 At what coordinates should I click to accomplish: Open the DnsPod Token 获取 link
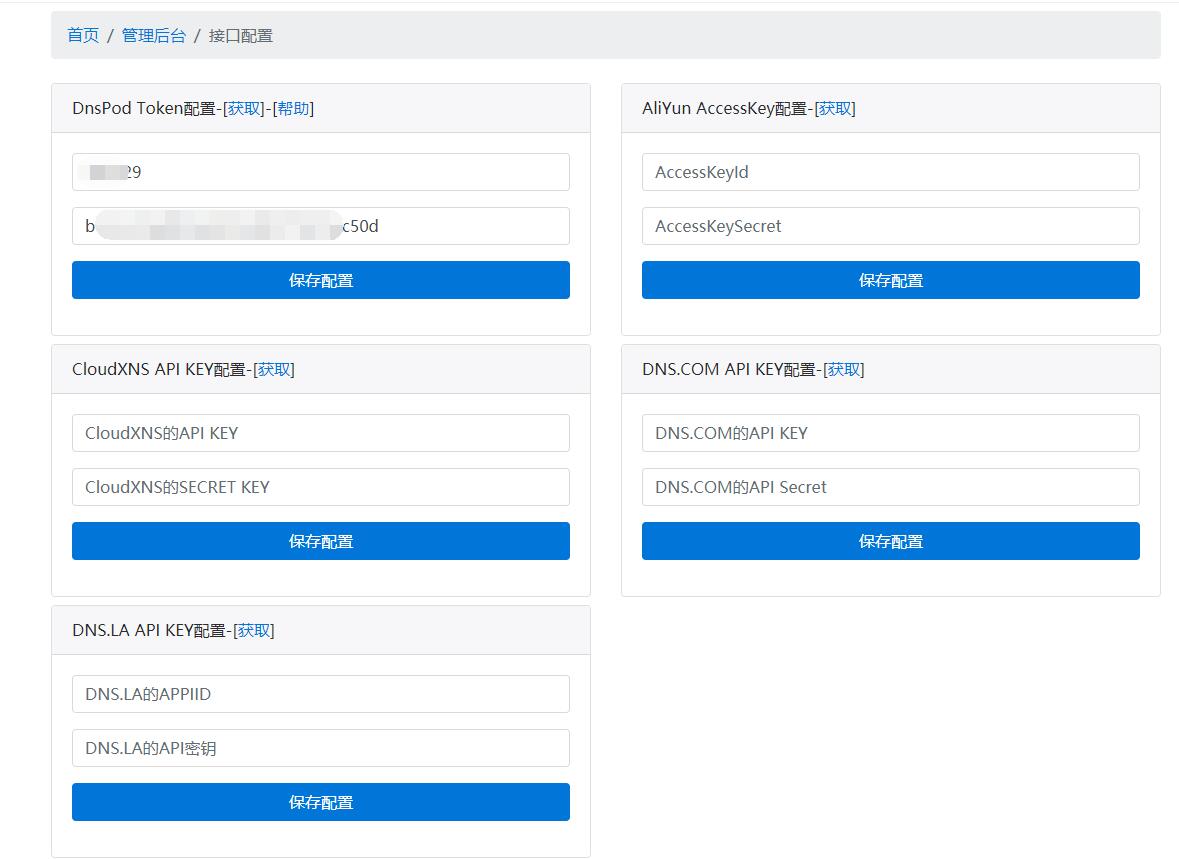click(x=243, y=108)
